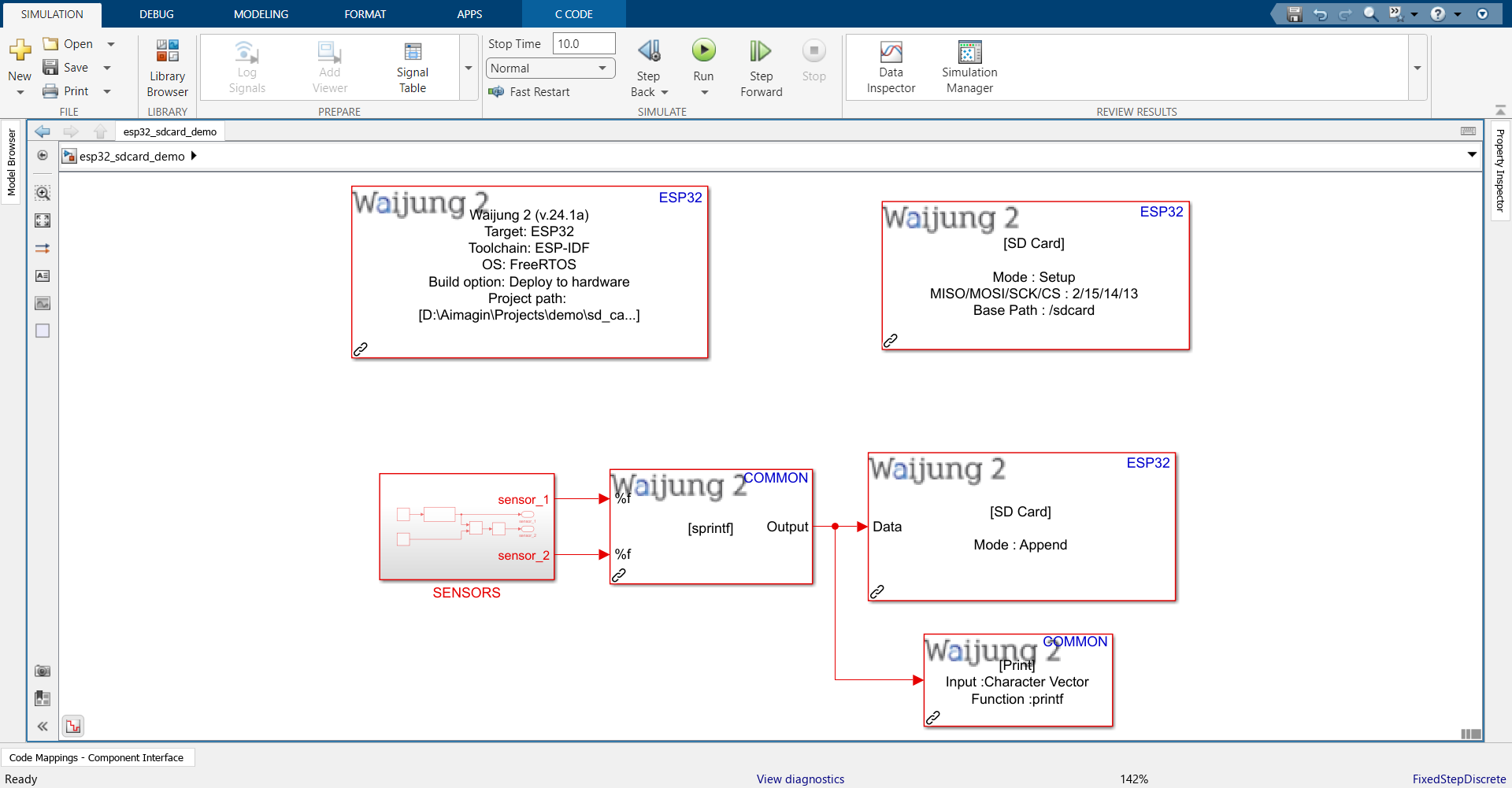Click the Stop Time input field
Screen dimensions: 1512x788
pos(584,44)
